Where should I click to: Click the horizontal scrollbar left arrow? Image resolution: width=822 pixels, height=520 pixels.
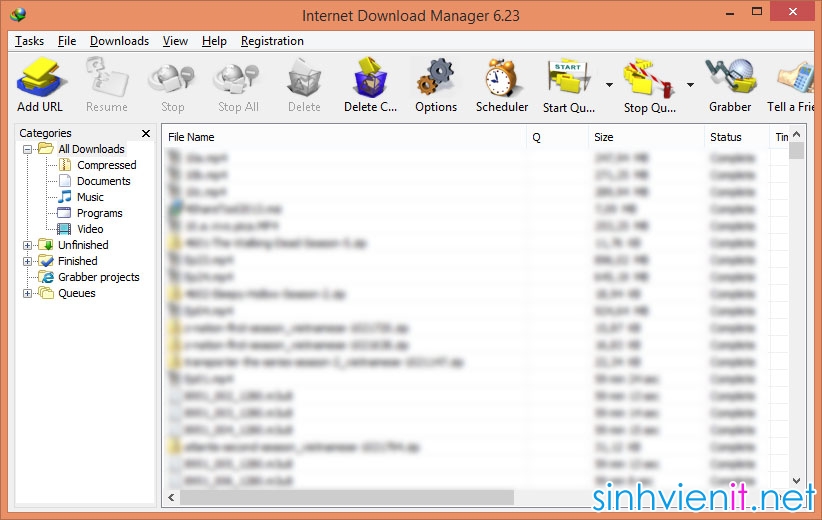tap(171, 497)
